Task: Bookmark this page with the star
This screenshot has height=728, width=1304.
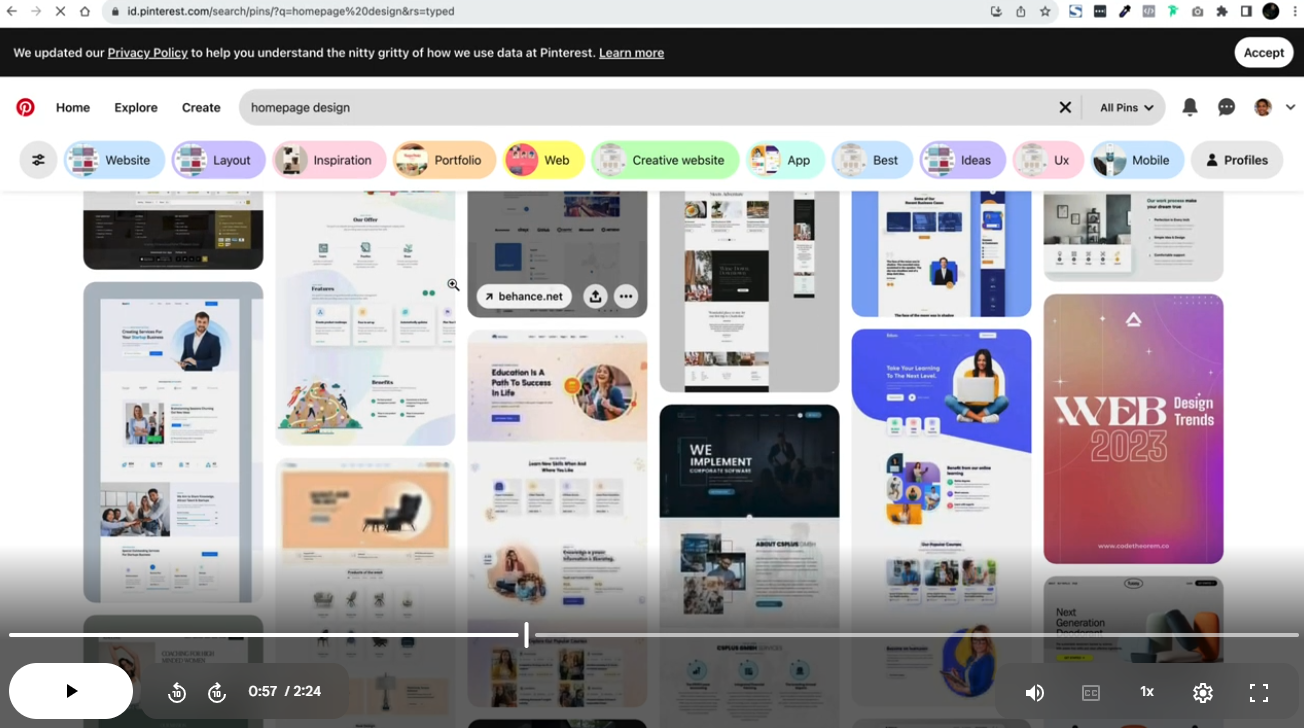Action: pos(1045,11)
